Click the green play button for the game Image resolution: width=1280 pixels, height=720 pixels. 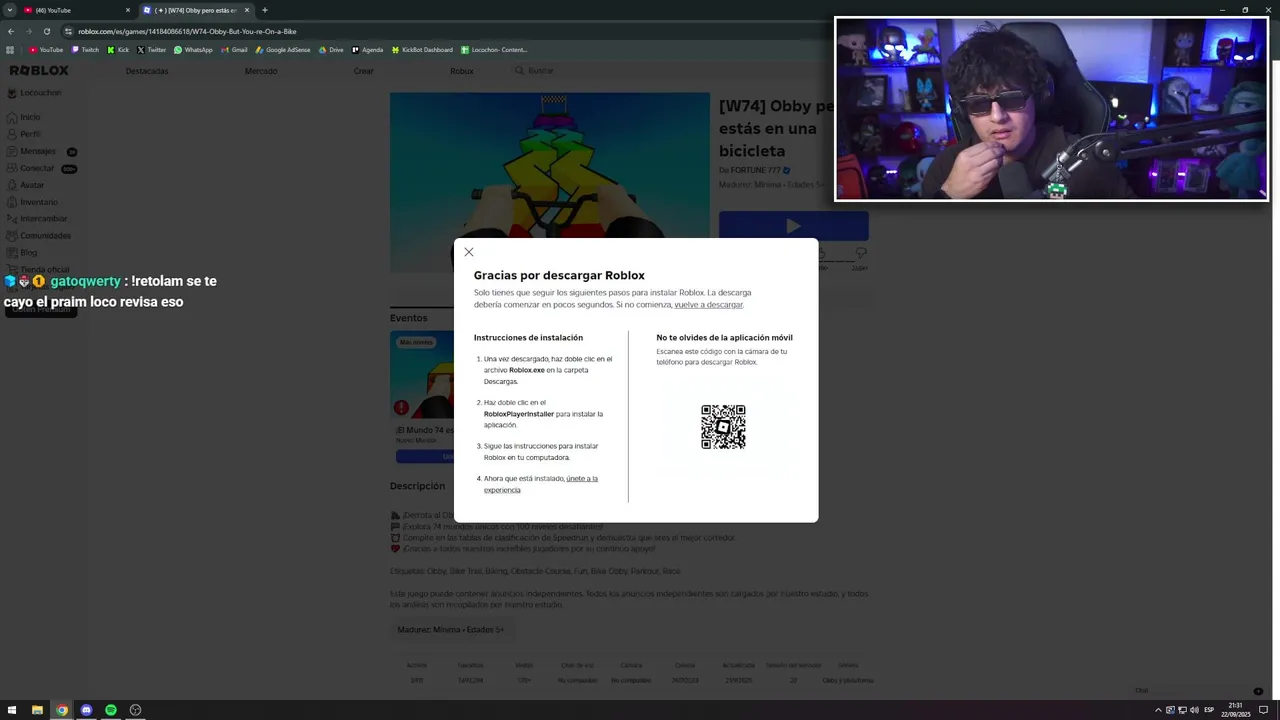pos(793,225)
